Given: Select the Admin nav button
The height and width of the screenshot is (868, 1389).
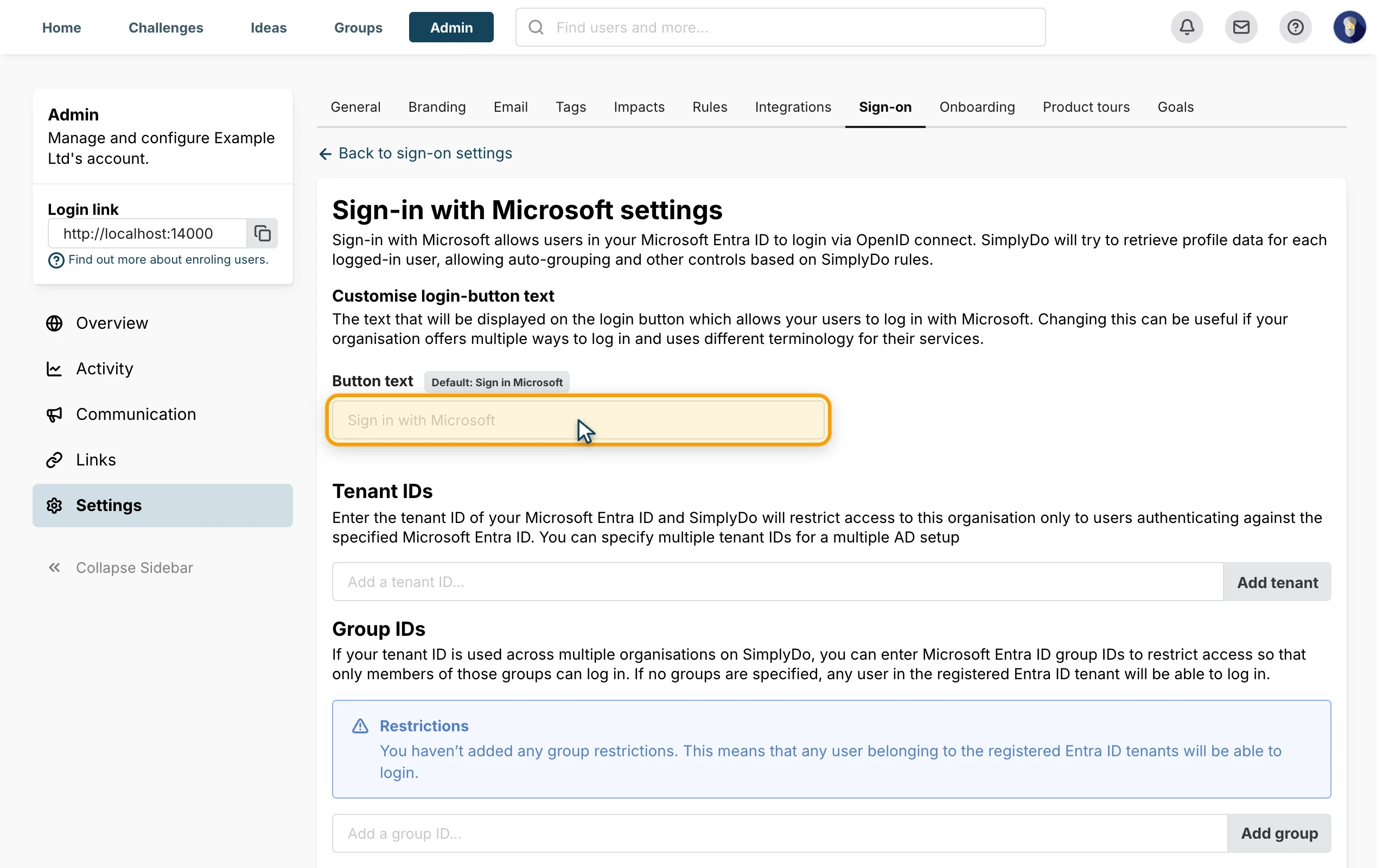Looking at the screenshot, I should (451, 28).
